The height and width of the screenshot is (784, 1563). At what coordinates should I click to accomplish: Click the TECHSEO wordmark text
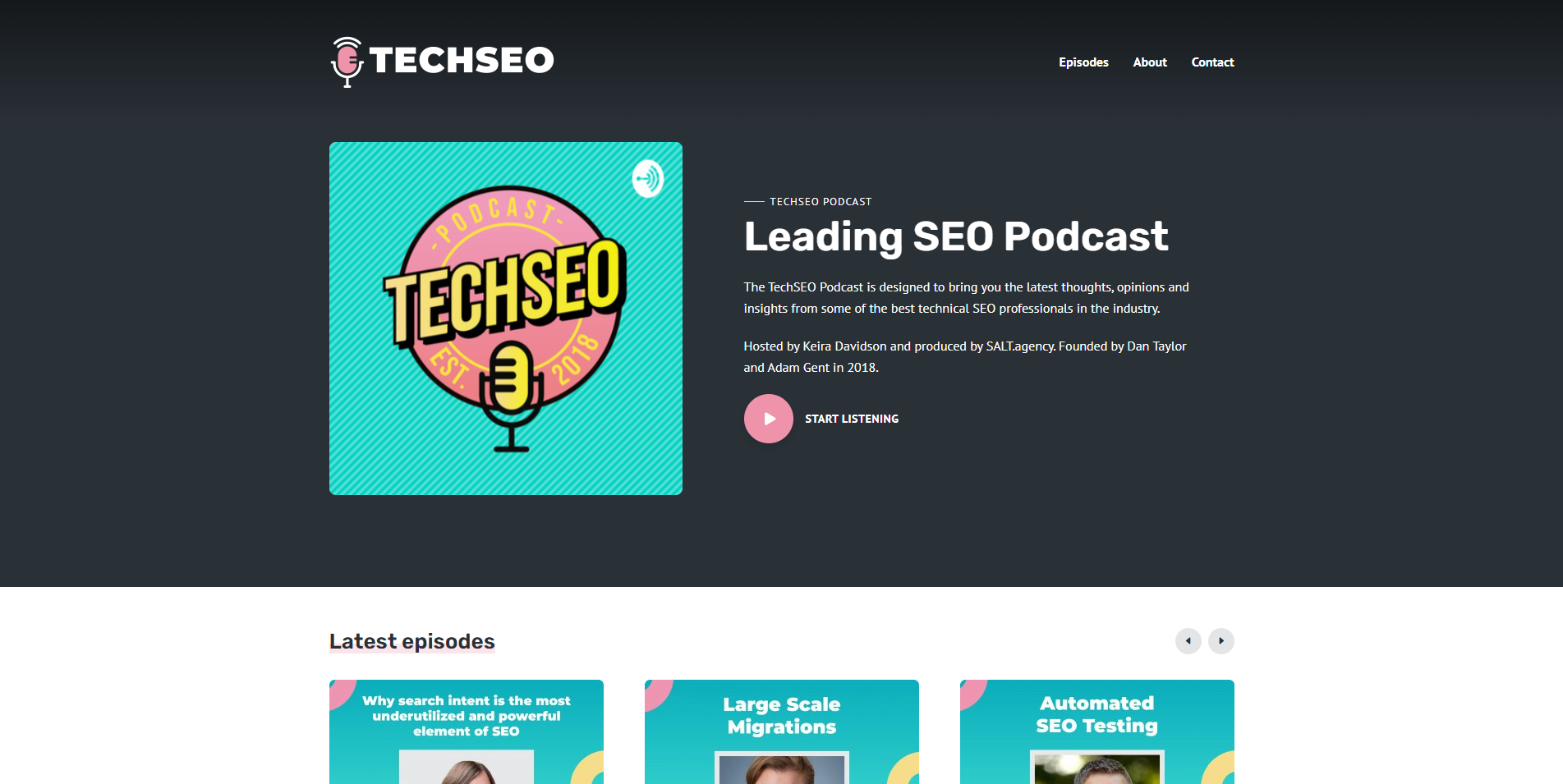[x=462, y=60]
